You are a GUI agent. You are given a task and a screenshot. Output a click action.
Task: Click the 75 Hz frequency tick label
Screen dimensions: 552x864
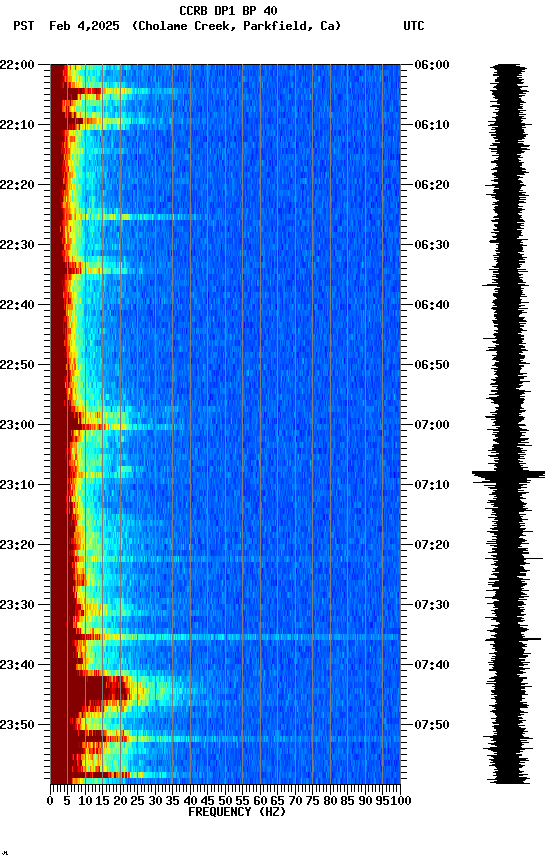(312, 802)
